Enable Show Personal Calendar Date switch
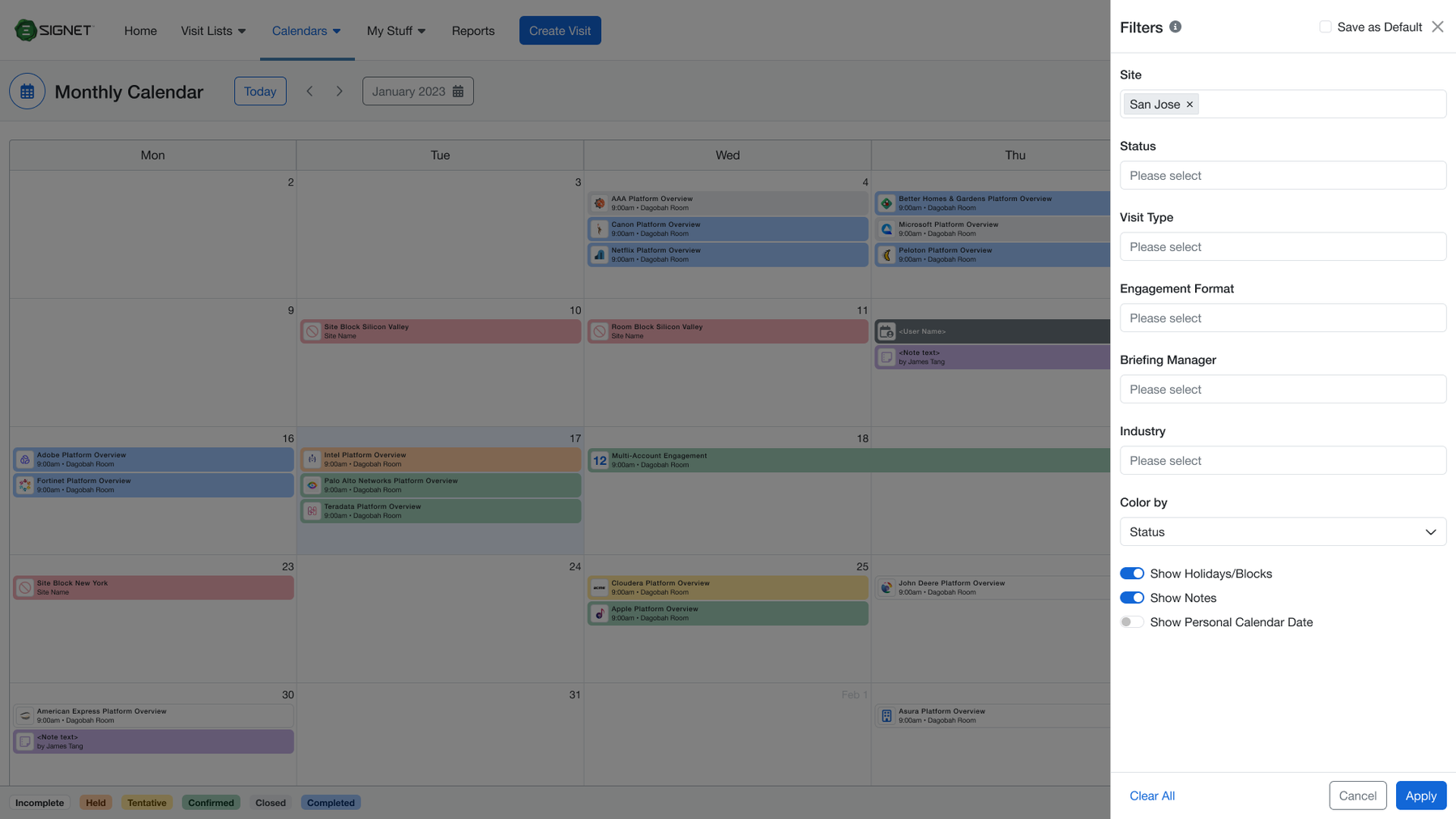Viewport: 1456px width, 819px height. tap(1132, 622)
